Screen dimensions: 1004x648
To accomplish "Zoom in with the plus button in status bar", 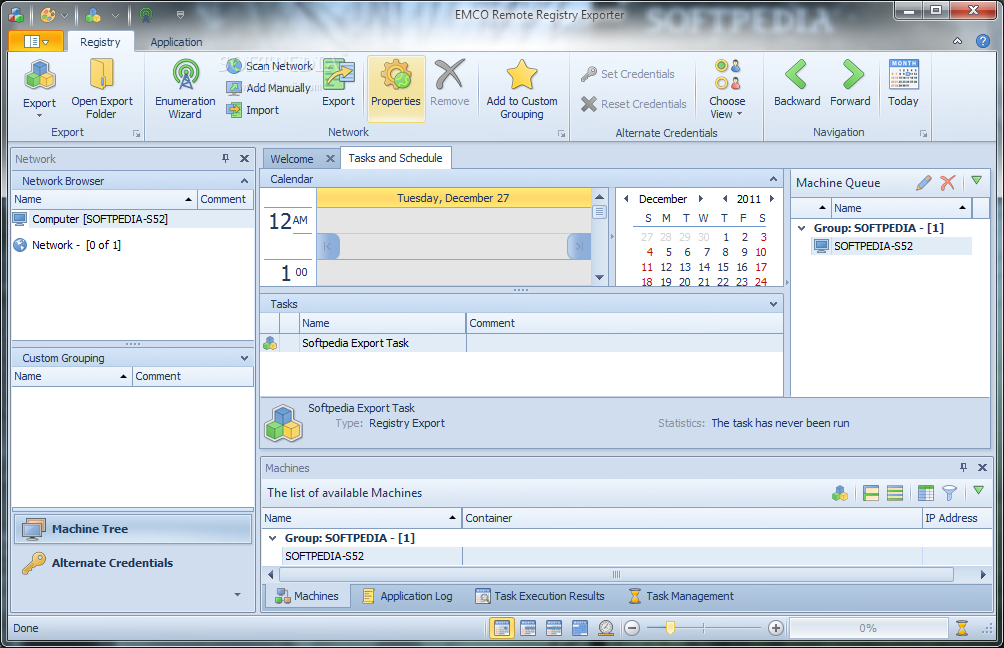I will pyautogui.click(x=775, y=628).
